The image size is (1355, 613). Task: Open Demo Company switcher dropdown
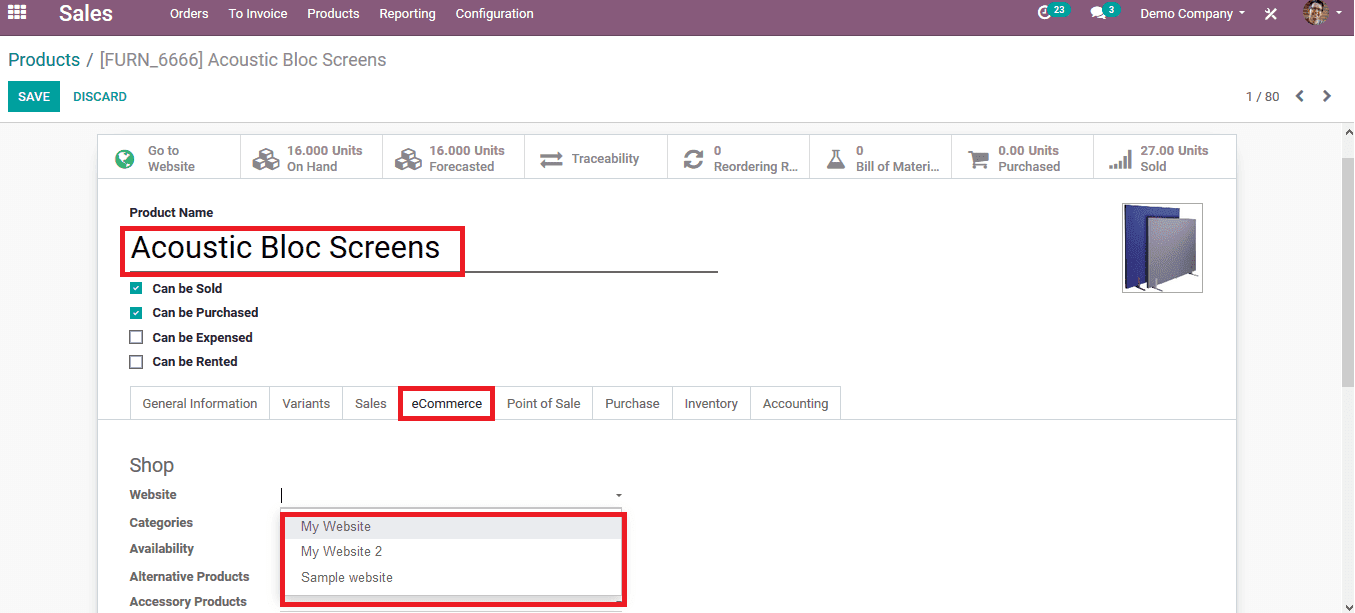click(1192, 14)
